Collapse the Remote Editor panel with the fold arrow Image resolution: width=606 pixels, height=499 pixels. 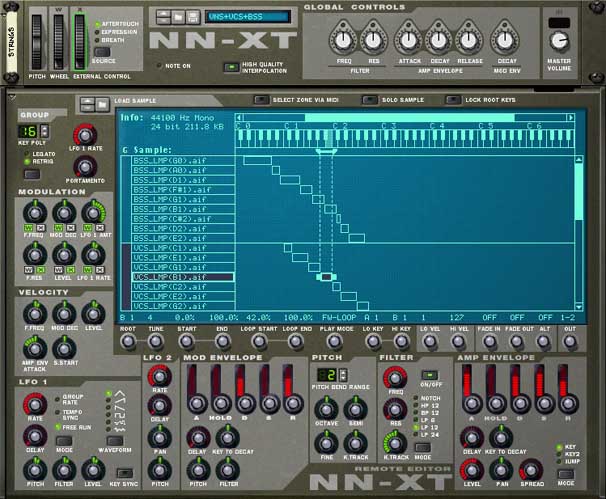pyautogui.click(x=12, y=96)
